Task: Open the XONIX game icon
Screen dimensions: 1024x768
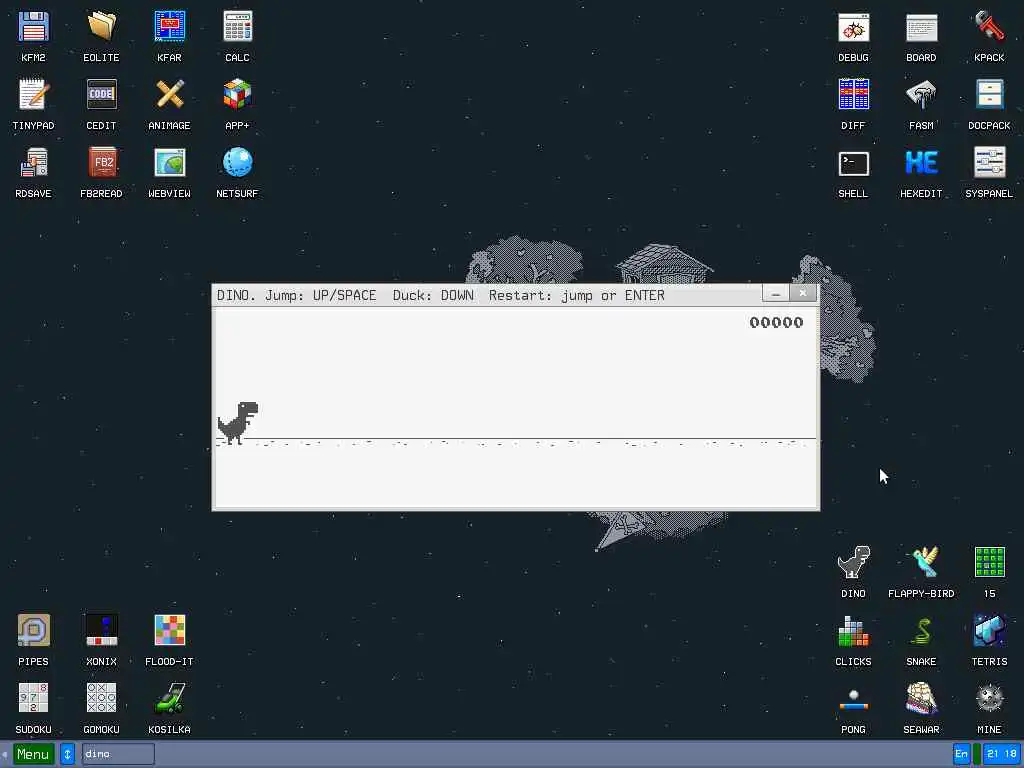Action: pyautogui.click(x=101, y=632)
